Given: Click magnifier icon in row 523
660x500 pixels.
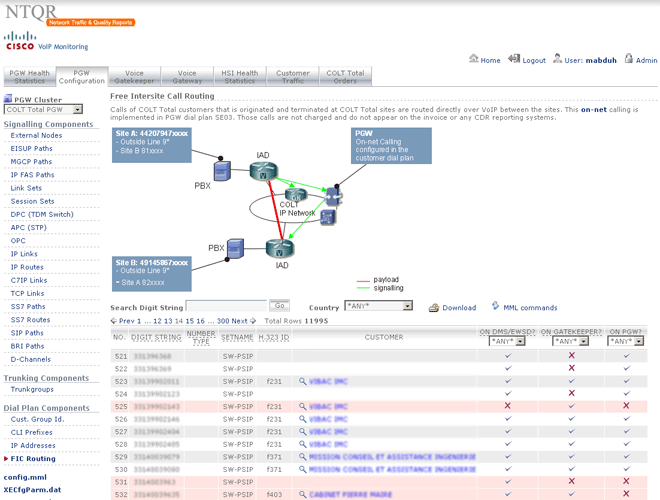Looking at the screenshot, I should 302,381.
